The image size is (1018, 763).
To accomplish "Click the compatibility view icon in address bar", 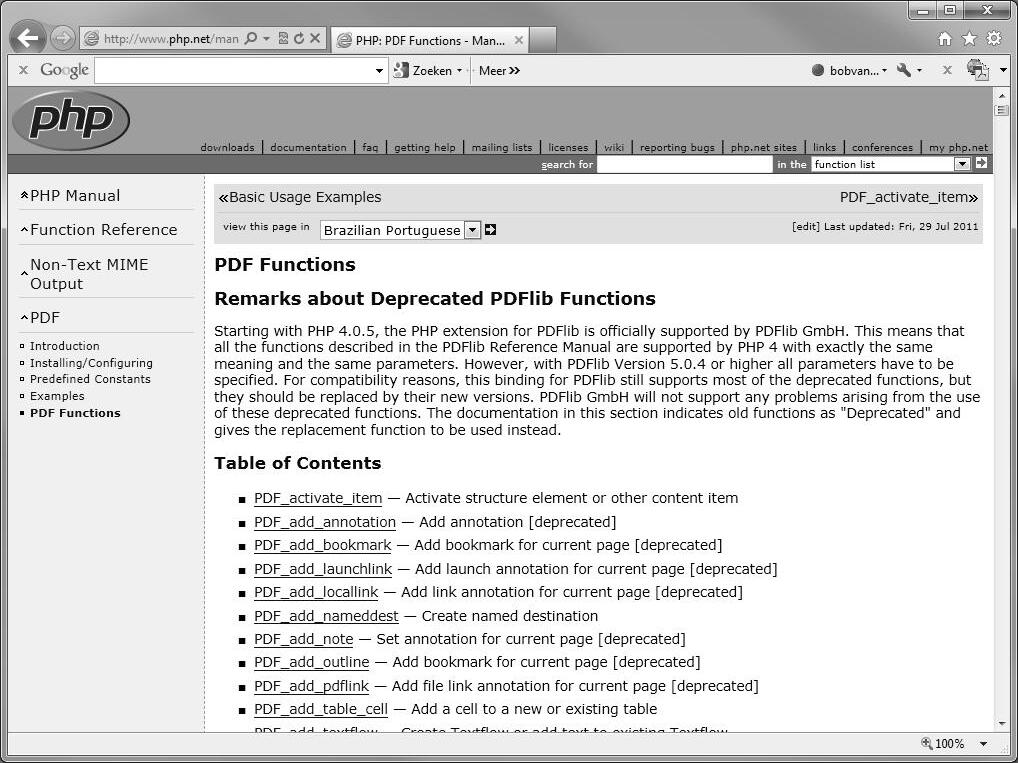I will pos(283,38).
